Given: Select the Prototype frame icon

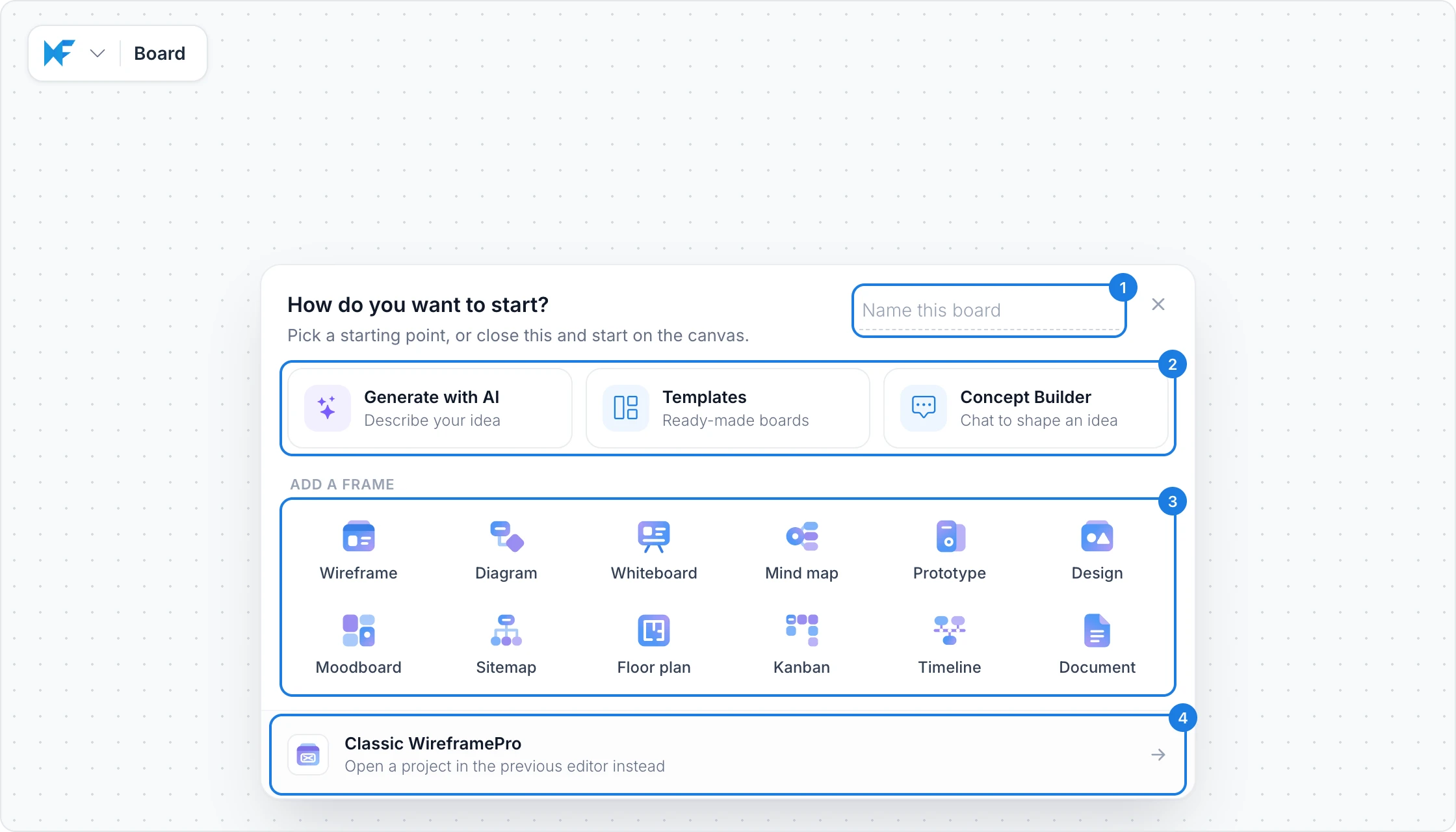Looking at the screenshot, I should coord(950,537).
